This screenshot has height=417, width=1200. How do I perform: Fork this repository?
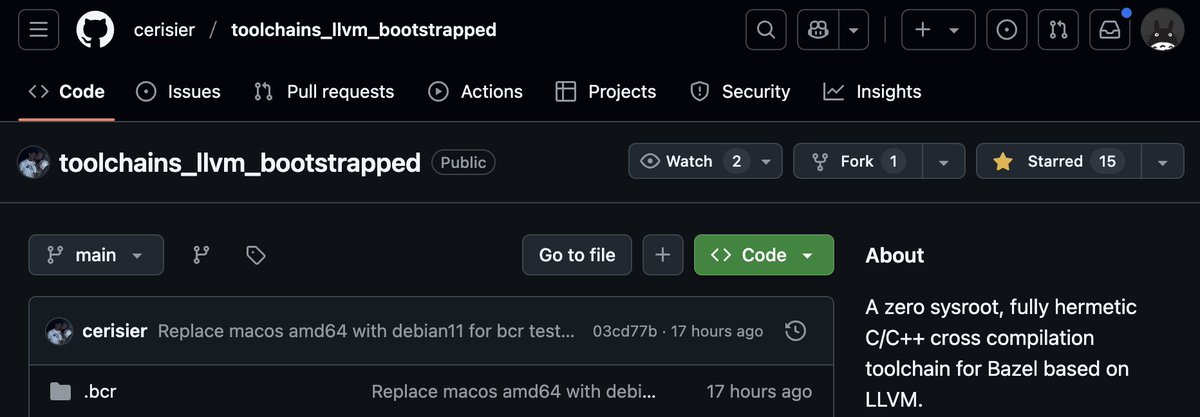(x=857, y=161)
